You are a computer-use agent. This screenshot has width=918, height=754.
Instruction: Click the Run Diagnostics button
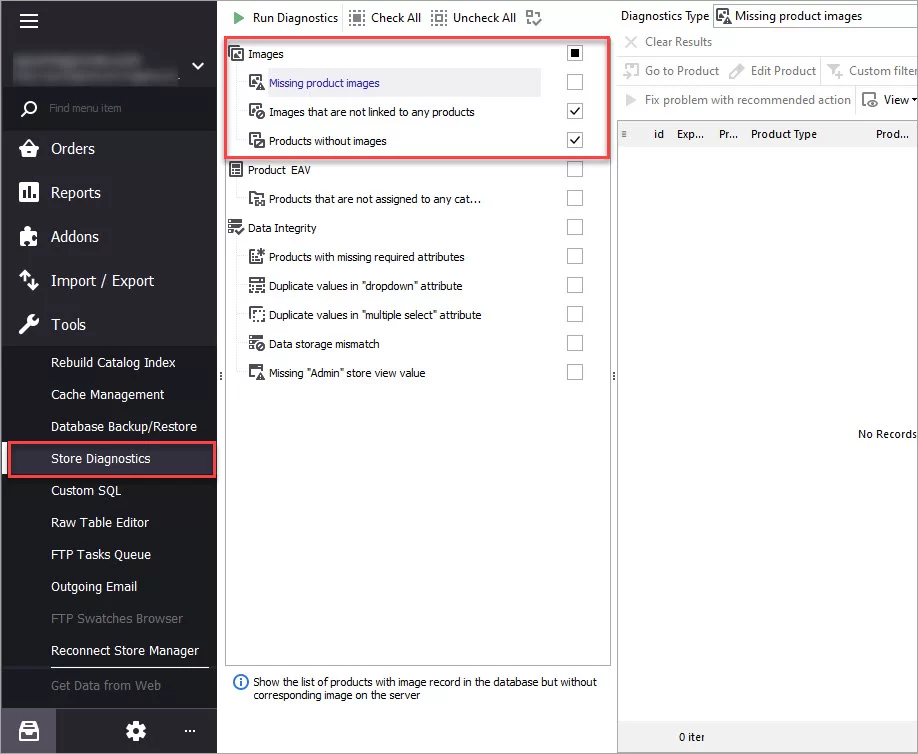[285, 18]
